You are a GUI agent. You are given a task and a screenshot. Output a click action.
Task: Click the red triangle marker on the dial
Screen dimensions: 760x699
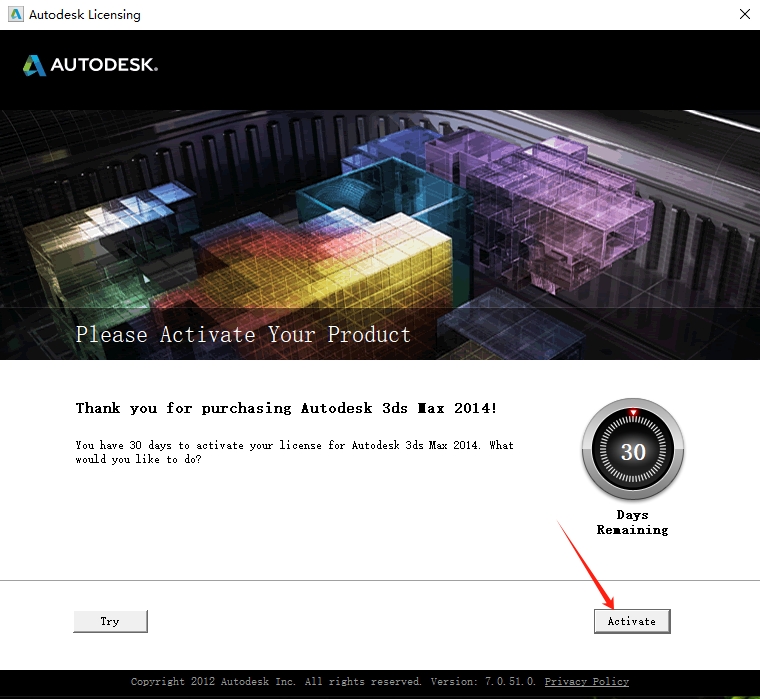pyautogui.click(x=633, y=413)
